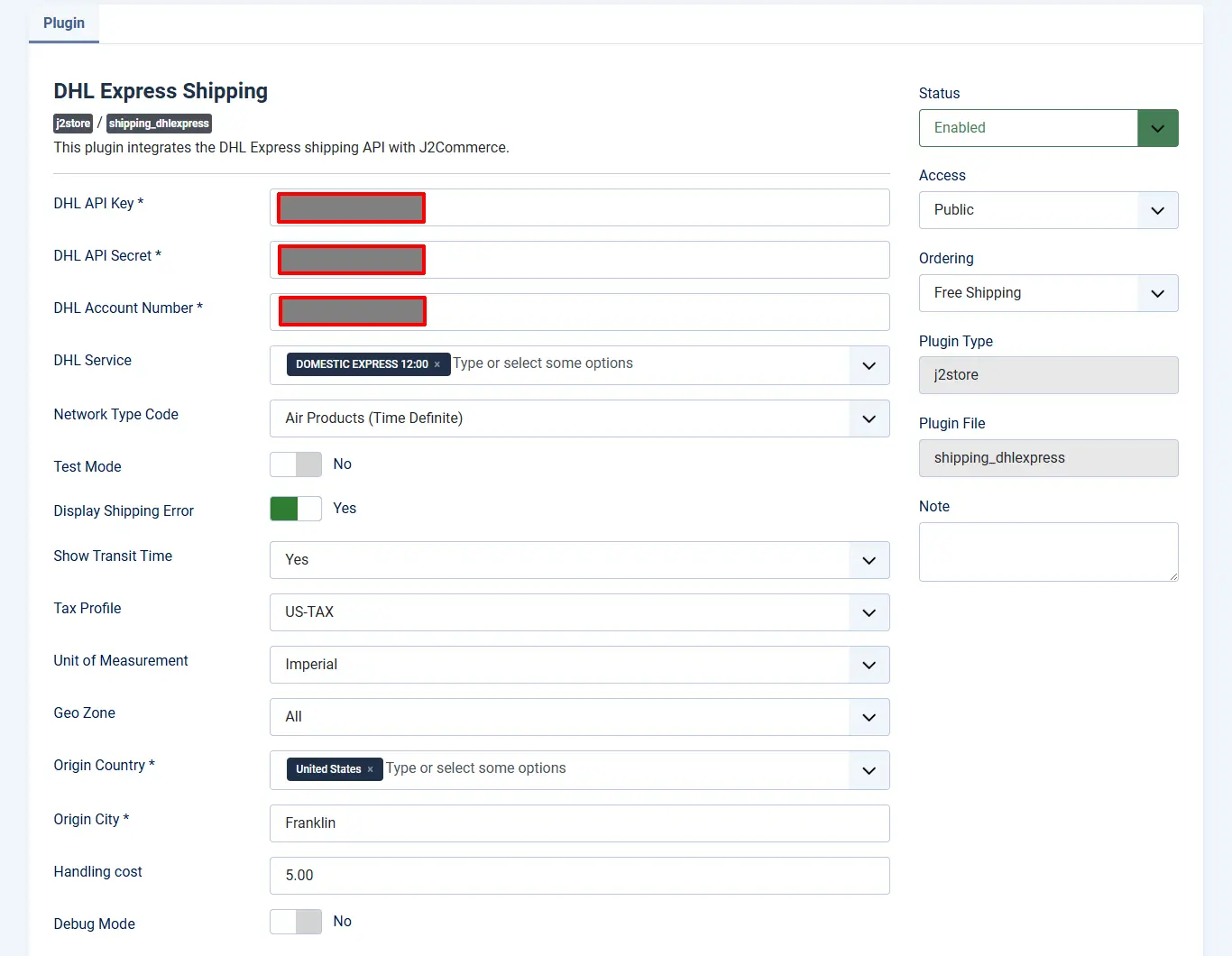The height and width of the screenshot is (956, 1232).
Task: Toggle the Test Mode switch
Action: pos(296,464)
